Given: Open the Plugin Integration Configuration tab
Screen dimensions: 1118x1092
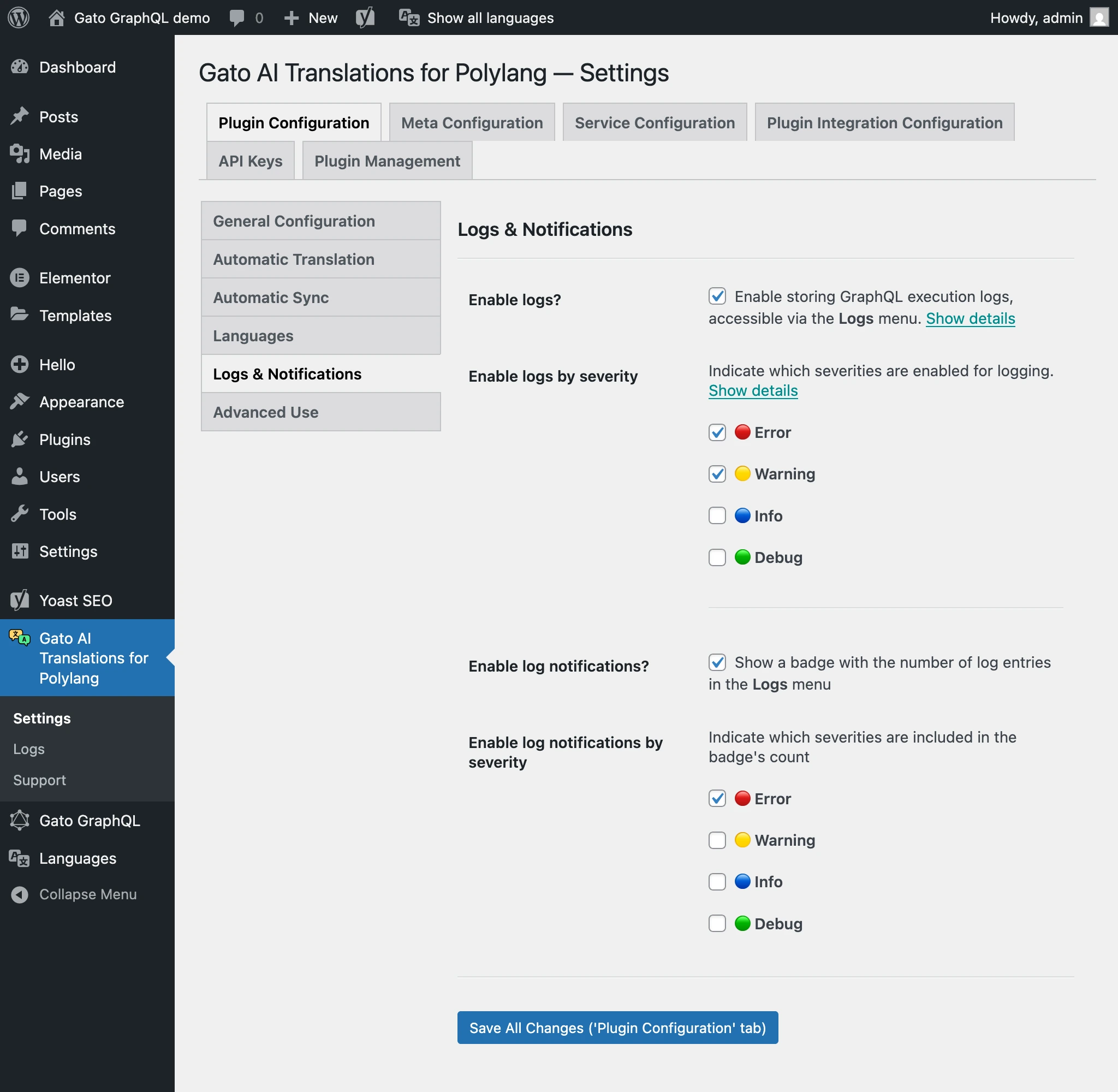Looking at the screenshot, I should [x=885, y=122].
